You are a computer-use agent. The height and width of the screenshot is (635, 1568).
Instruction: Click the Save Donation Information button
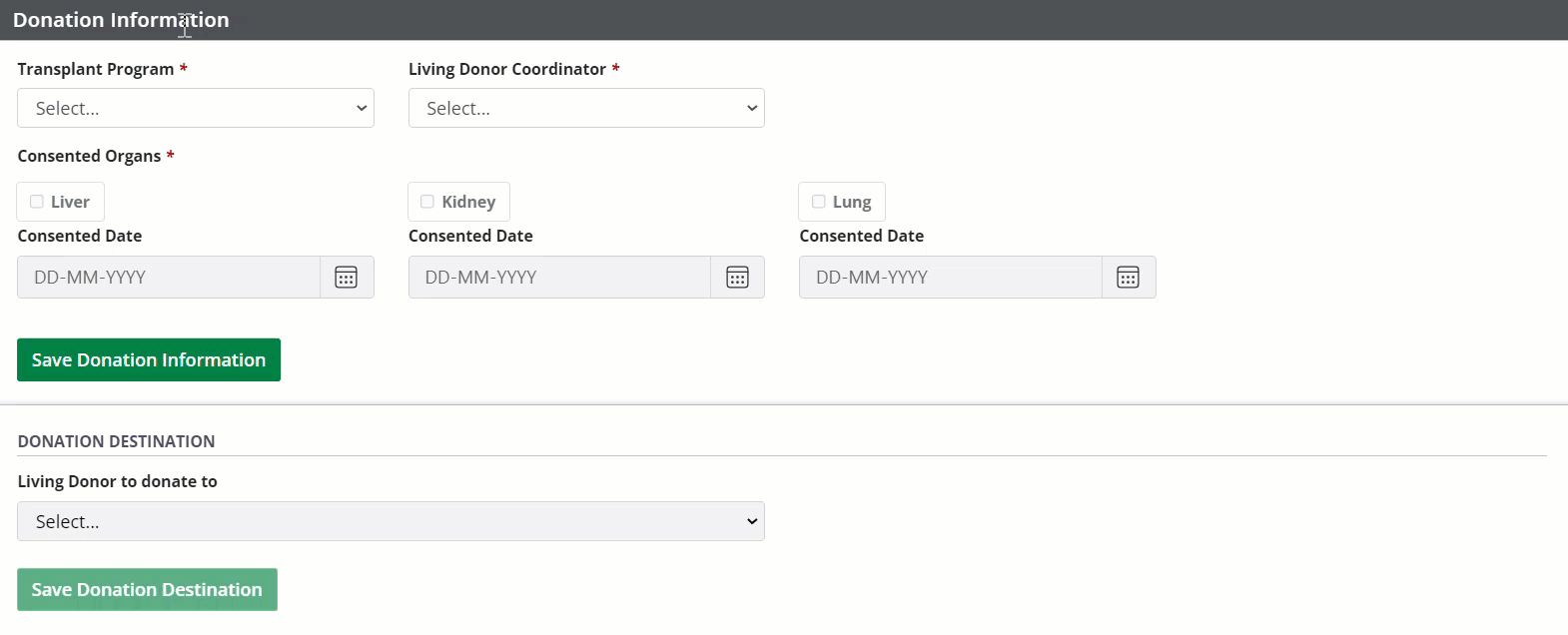[149, 360]
